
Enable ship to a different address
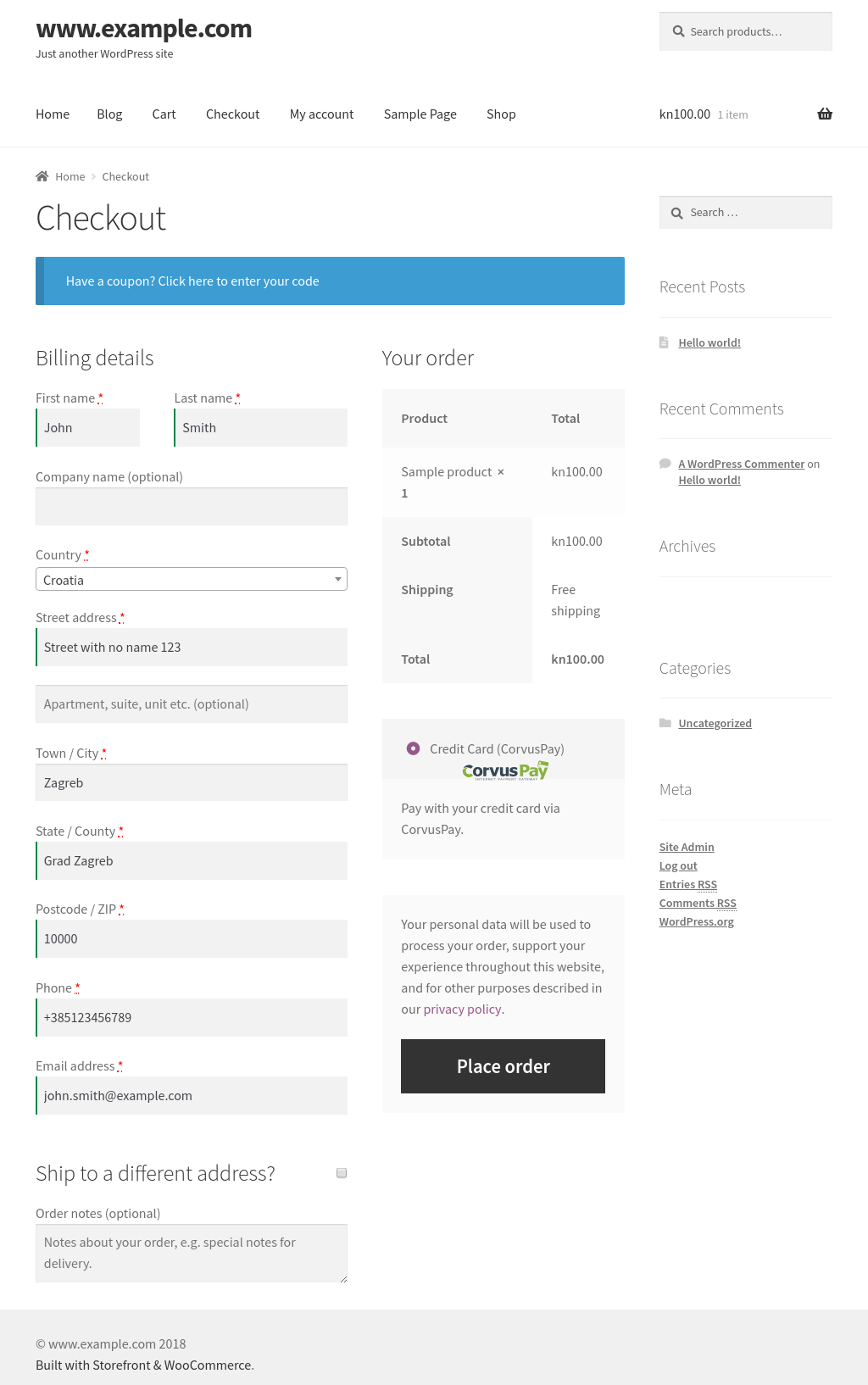pyautogui.click(x=342, y=1173)
